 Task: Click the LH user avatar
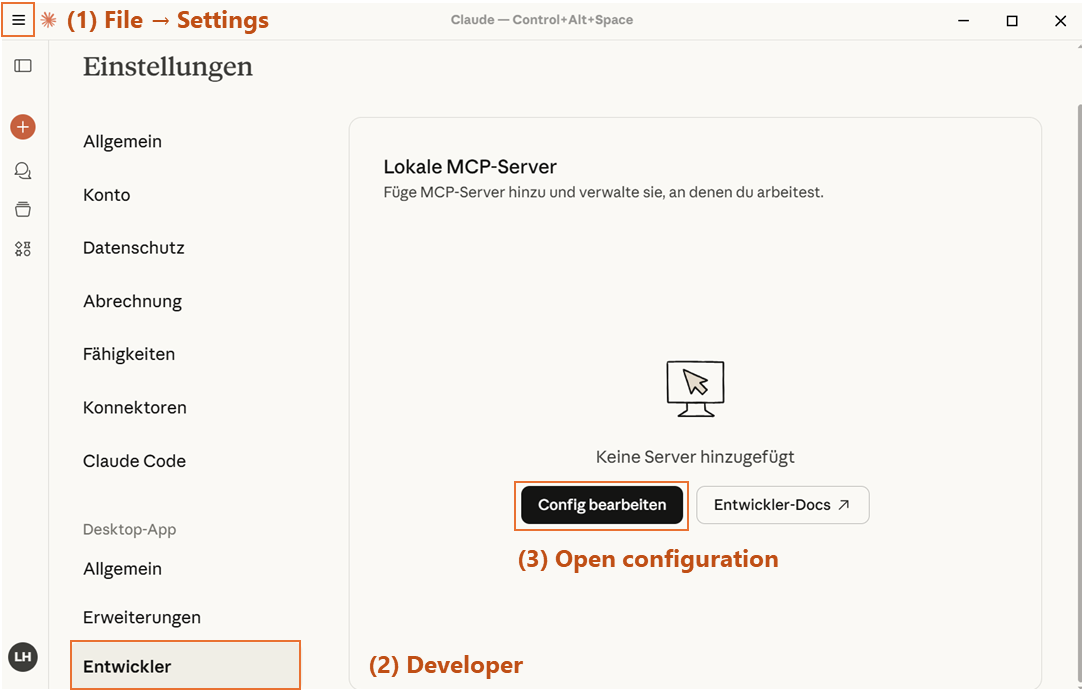[23, 656]
